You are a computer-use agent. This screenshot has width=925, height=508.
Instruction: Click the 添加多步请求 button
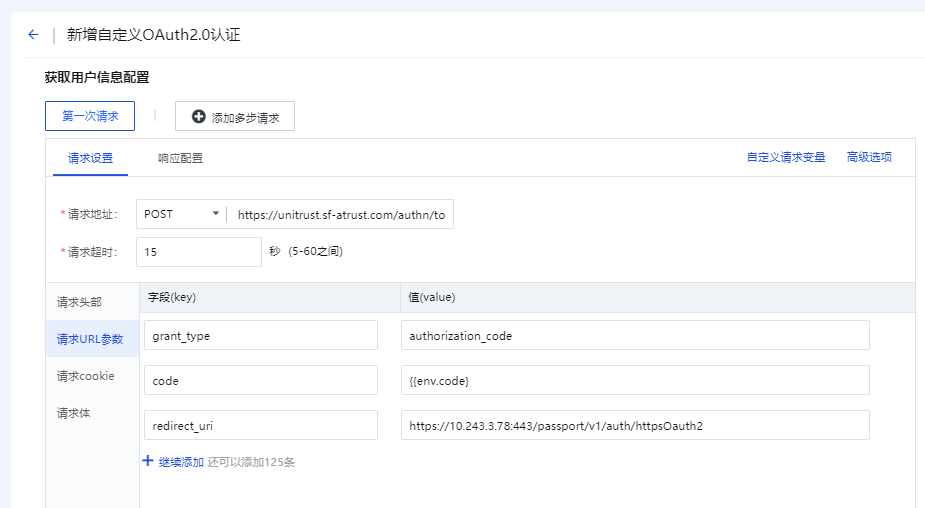[235, 117]
